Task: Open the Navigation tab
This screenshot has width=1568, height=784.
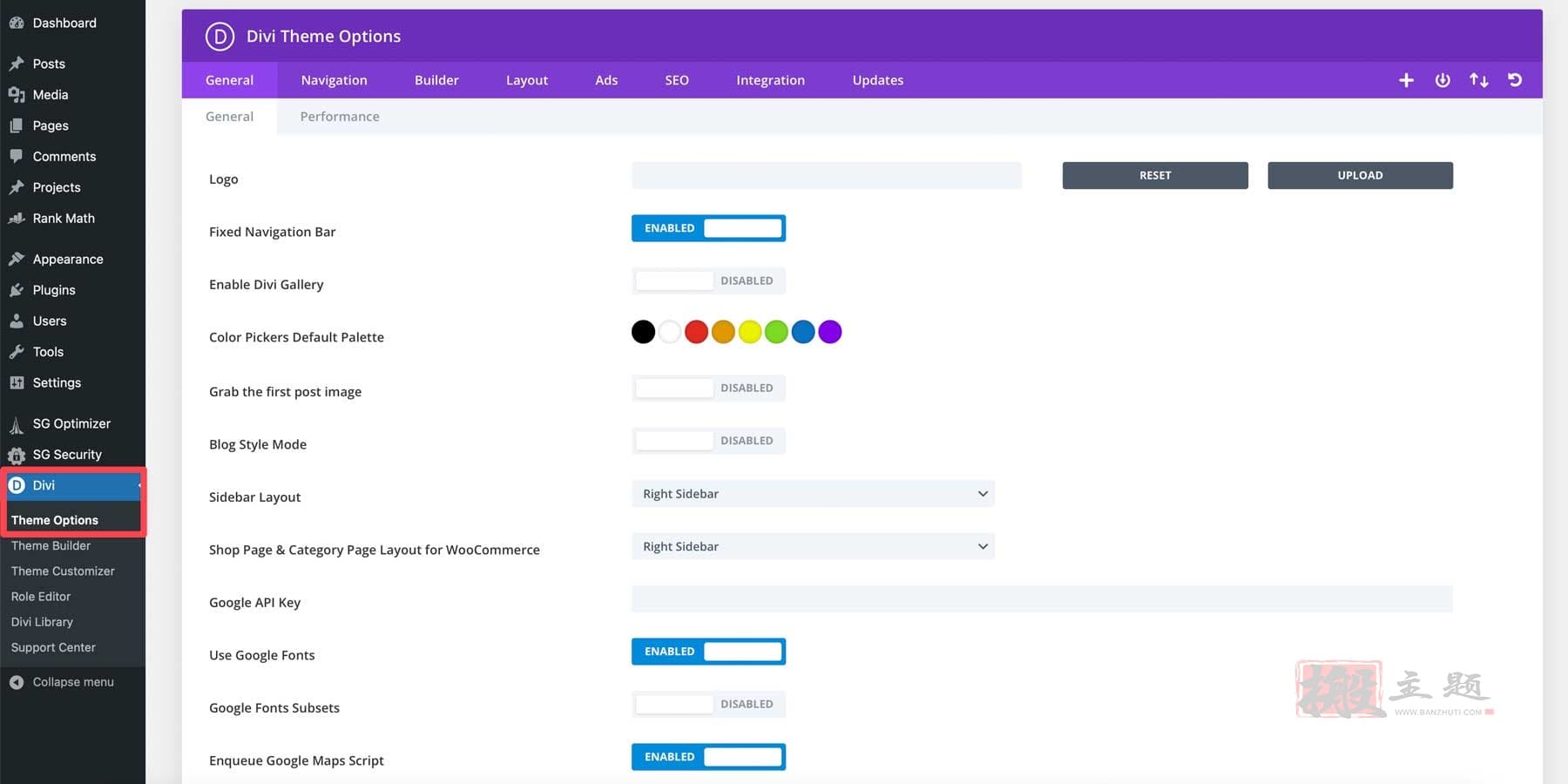Action: coord(334,80)
